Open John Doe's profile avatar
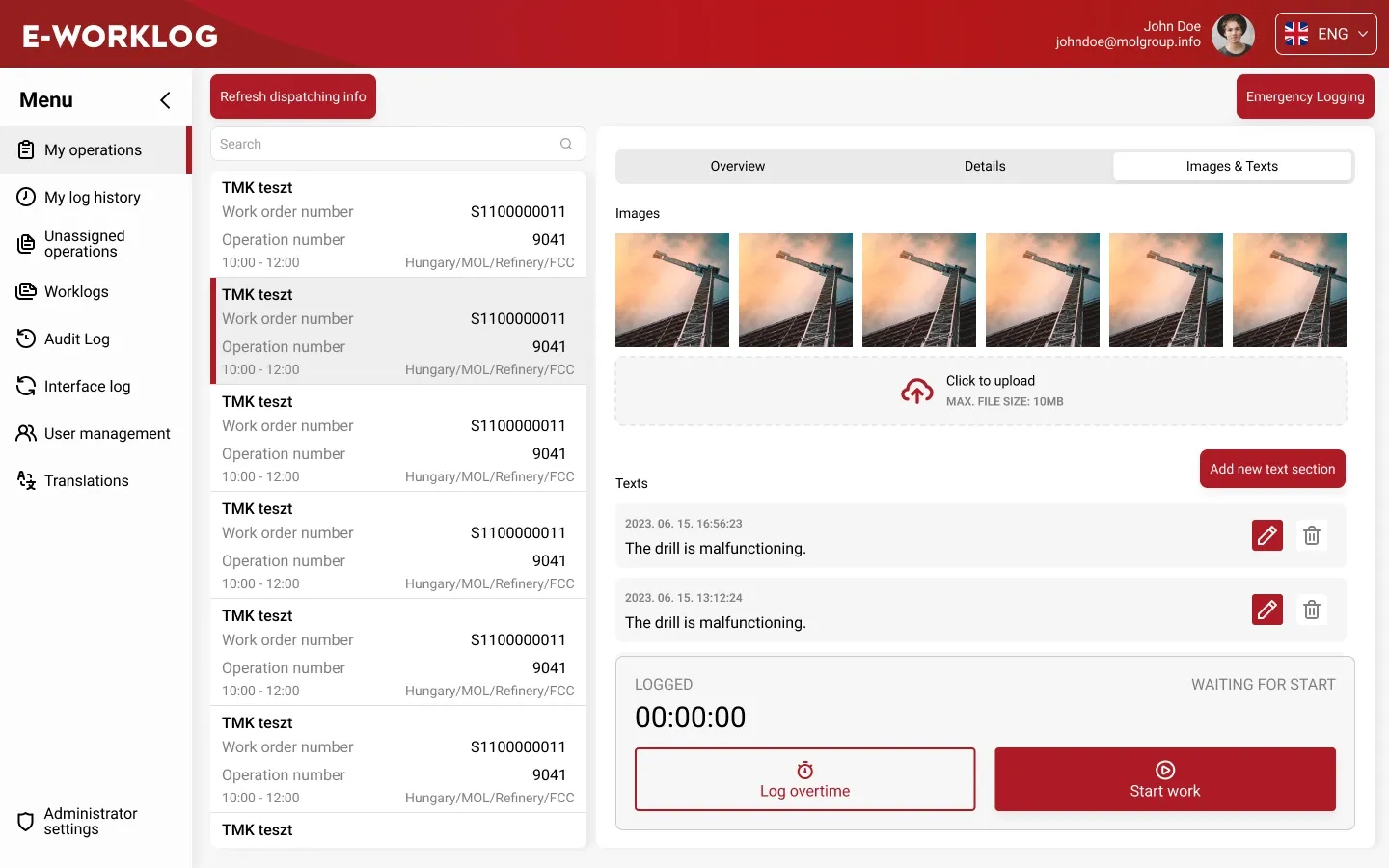This screenshot has width=1389, height=868. 1233,35
